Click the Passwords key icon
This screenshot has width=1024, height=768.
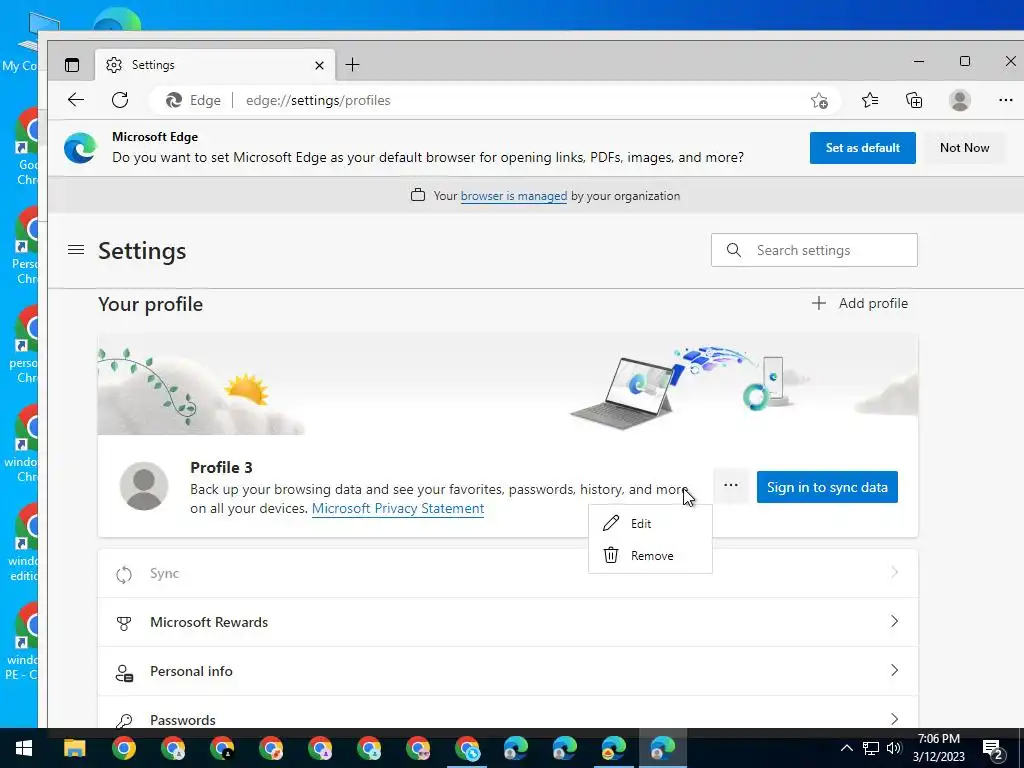point(123,720)
